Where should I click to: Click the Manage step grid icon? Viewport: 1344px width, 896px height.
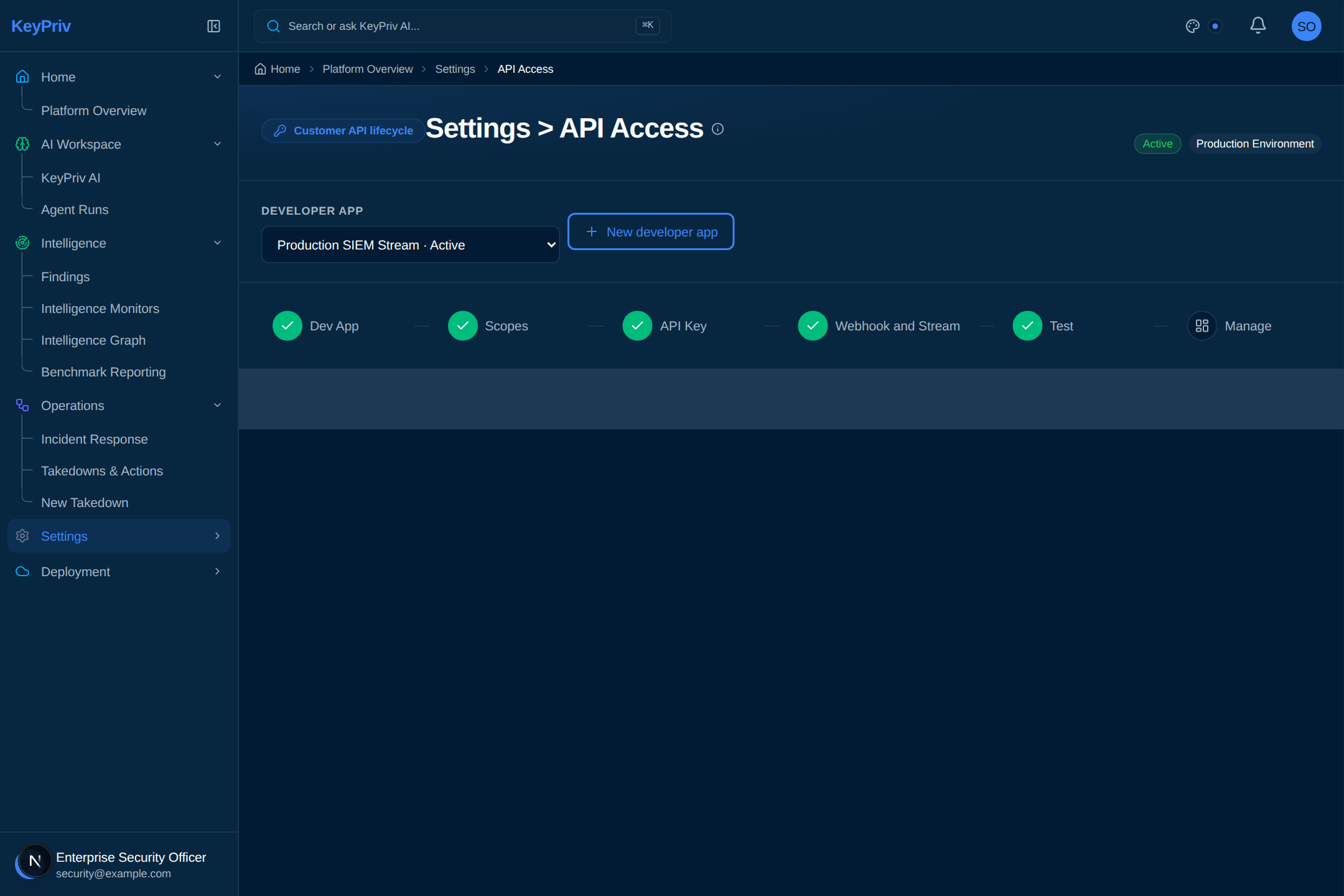pos(1202,325)
